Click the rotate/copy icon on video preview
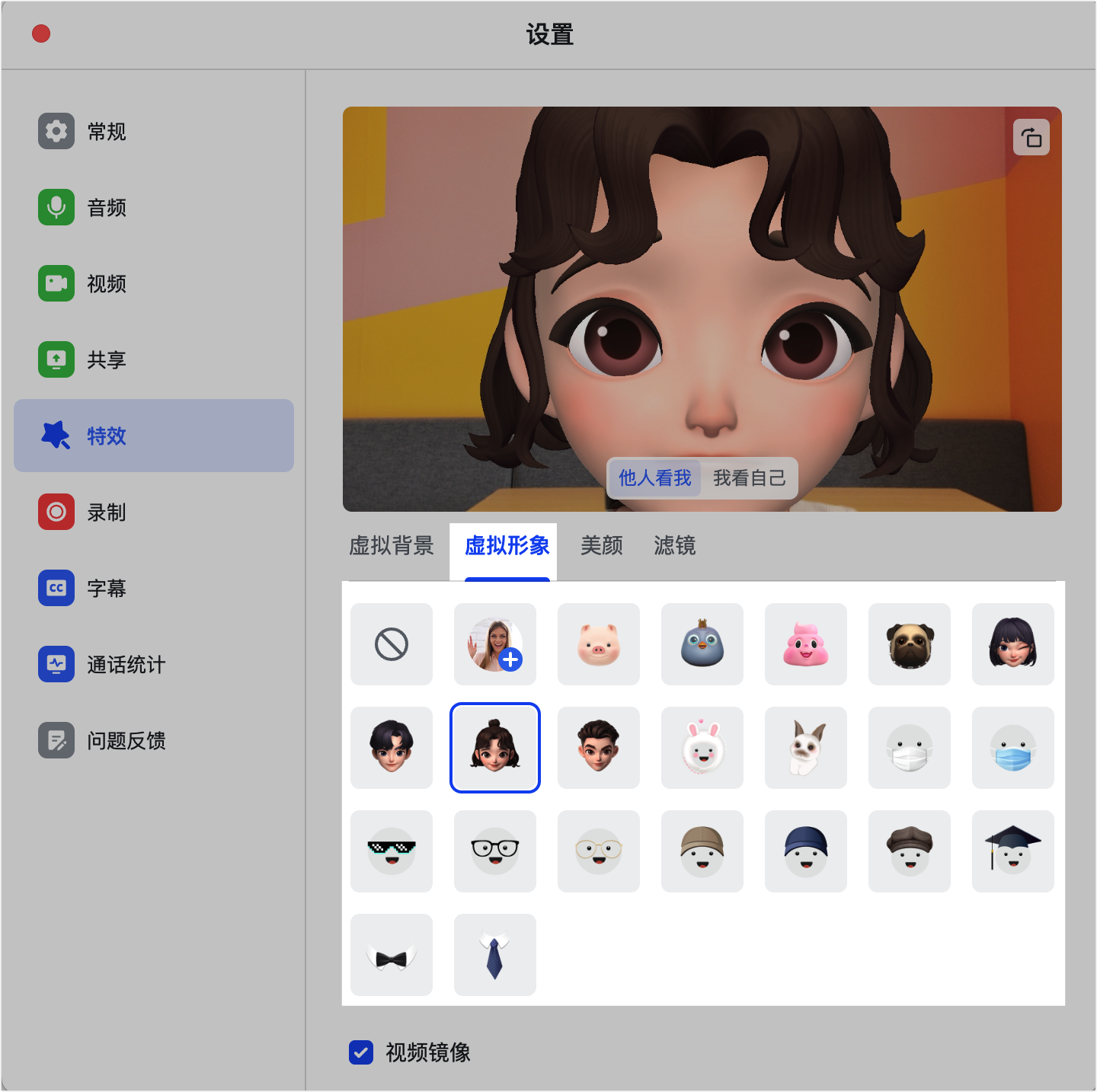The height and width of the screenshot is (1092, 1097). (x=1031, y=137)
